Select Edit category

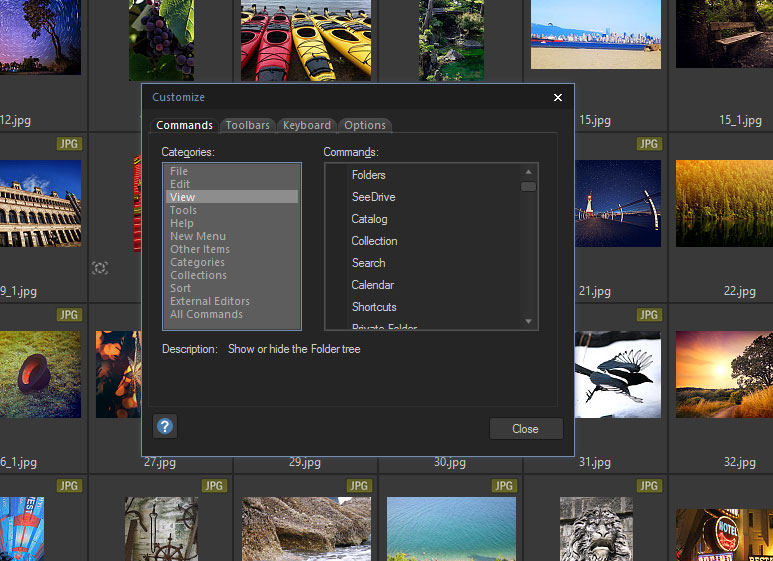coord(232,184)
